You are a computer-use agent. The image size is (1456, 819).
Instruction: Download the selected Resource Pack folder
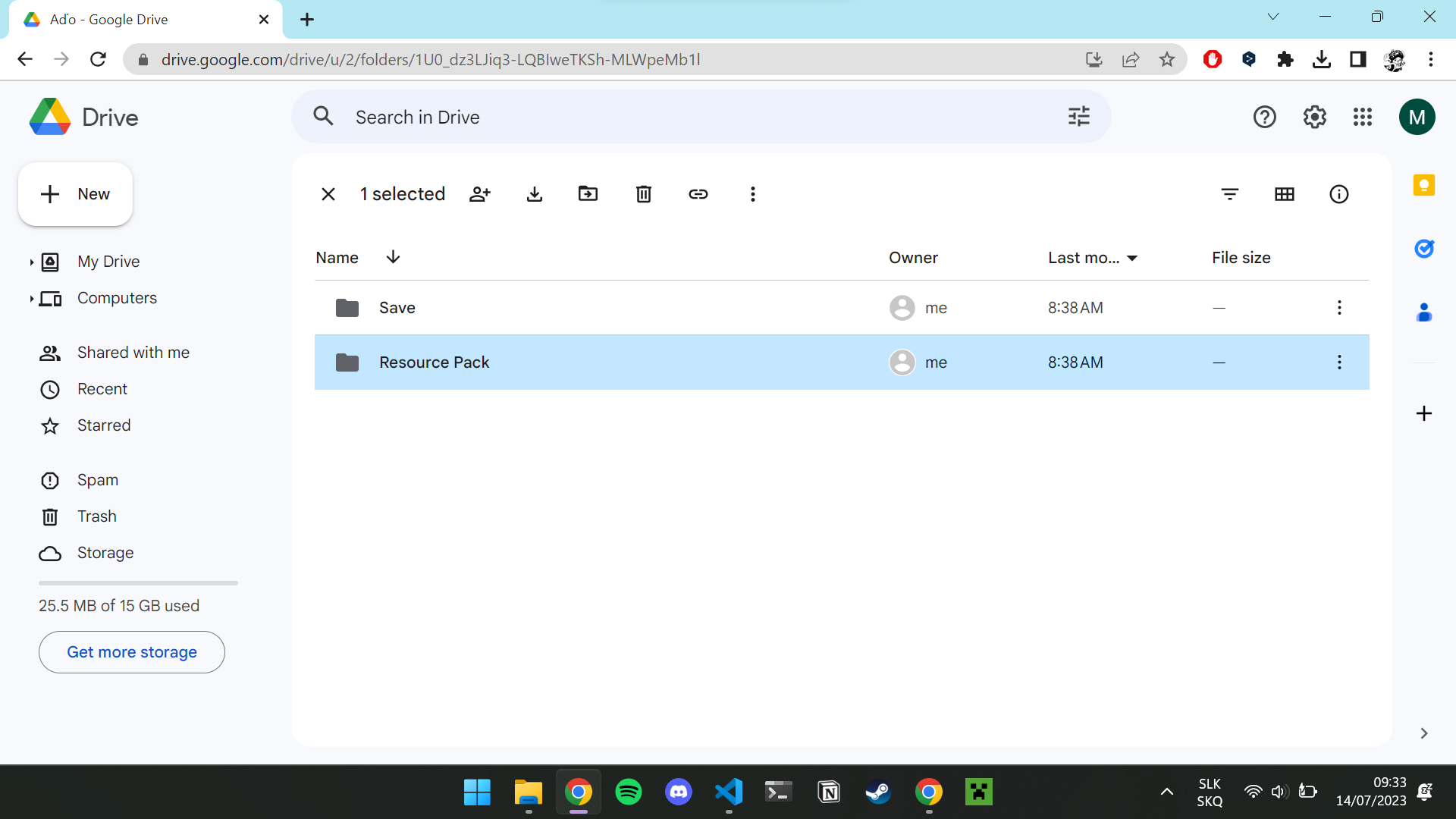[535, 194]
